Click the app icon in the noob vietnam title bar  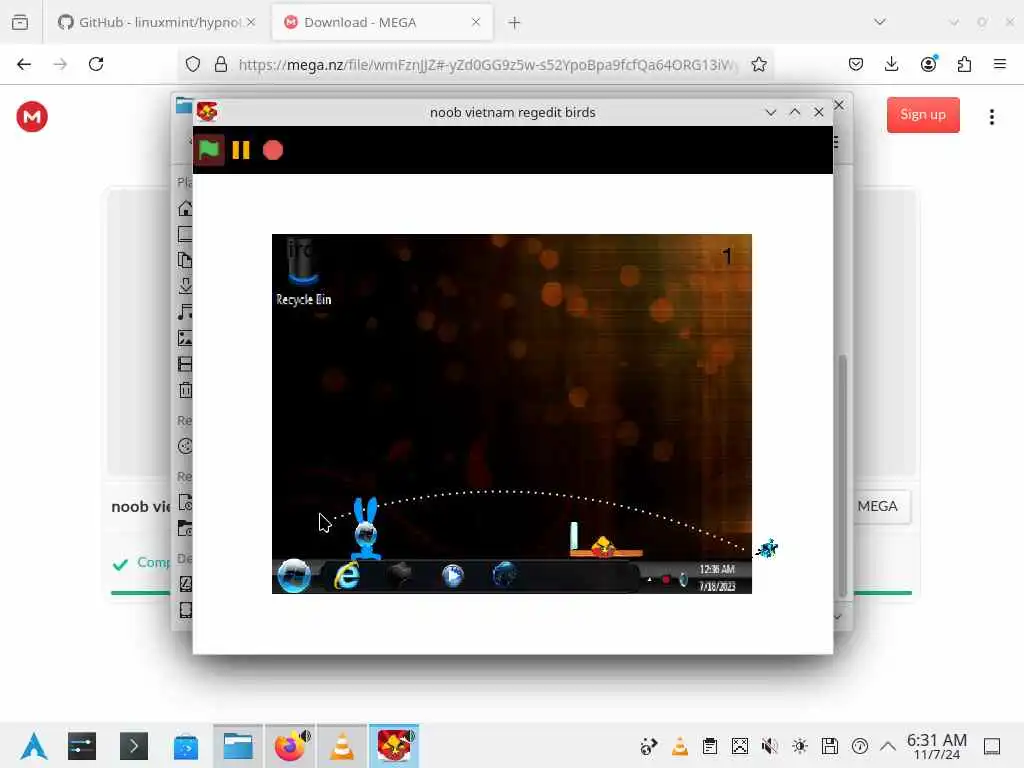click(x=207, y=112)
